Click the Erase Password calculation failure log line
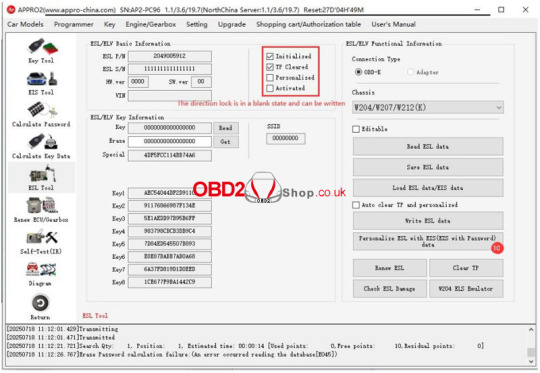This screenshot has height=373, width=540. pos(172,354)
